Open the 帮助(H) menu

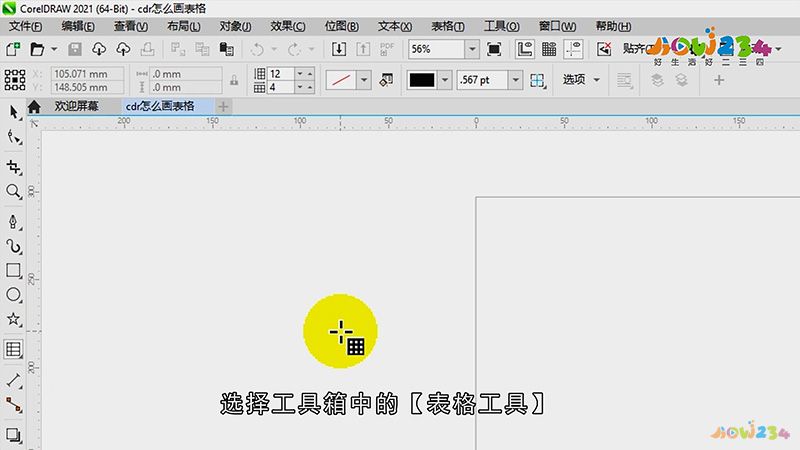coord(613,26)
